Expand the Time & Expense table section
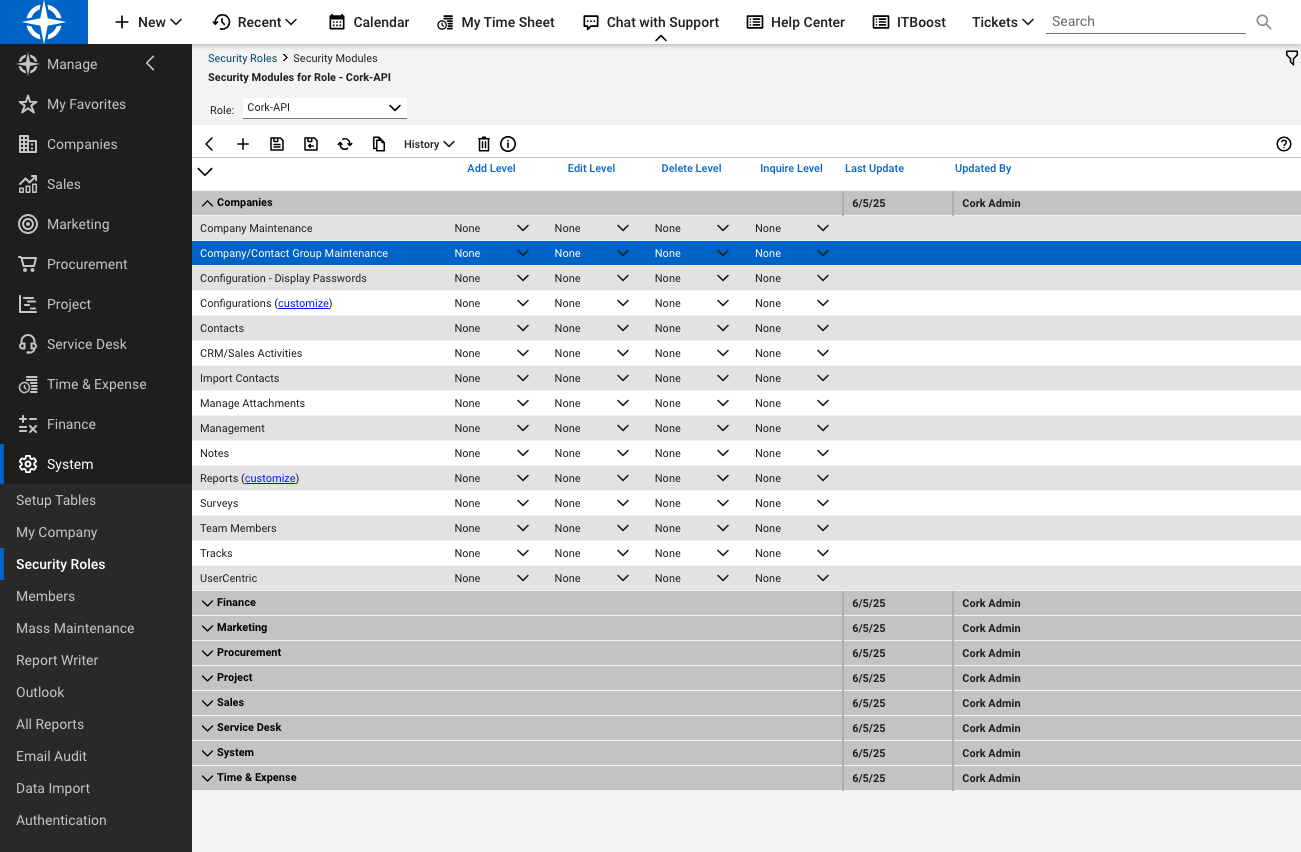 pos(208,778)
